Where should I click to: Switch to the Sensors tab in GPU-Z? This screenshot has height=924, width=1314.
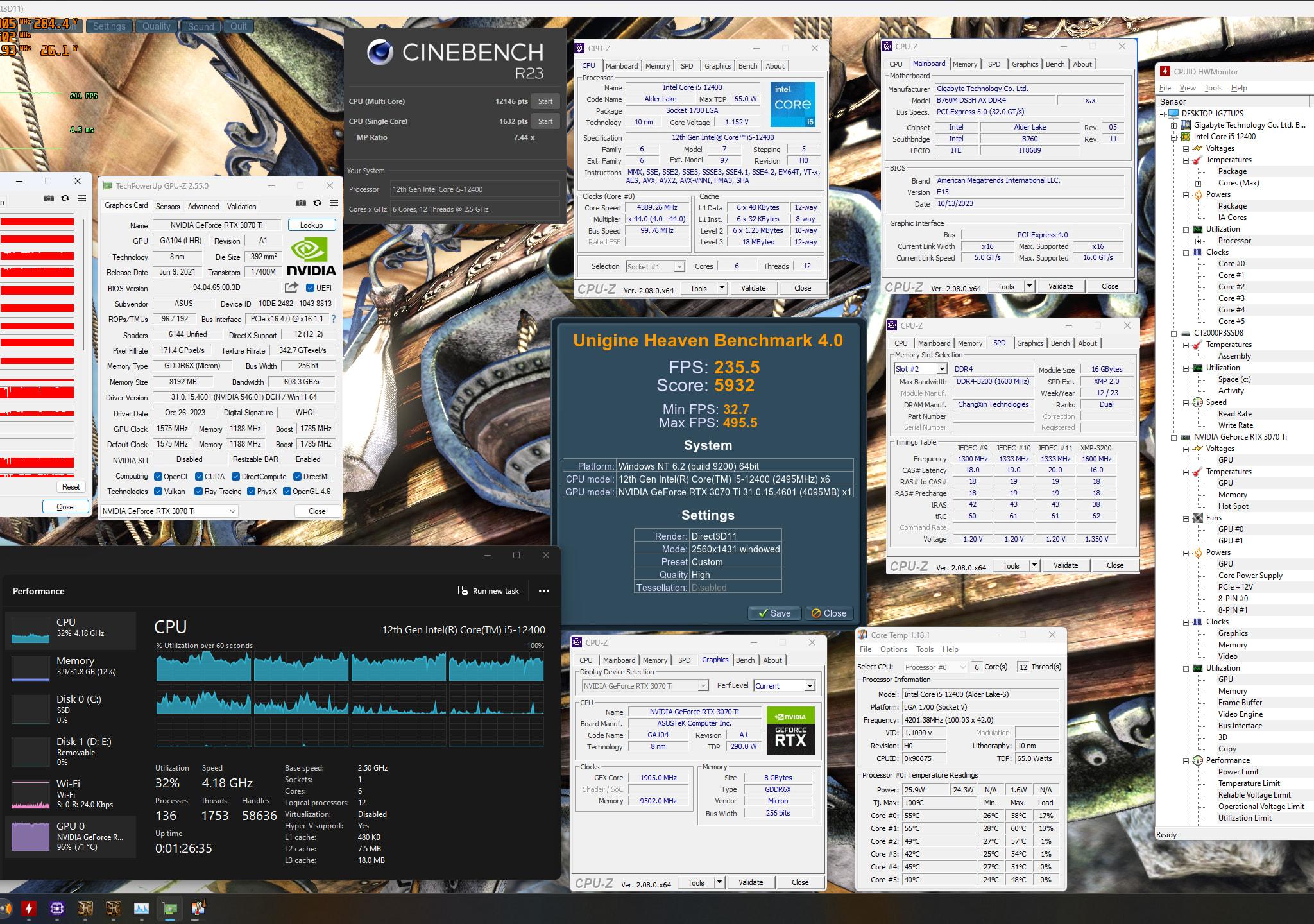168,207
